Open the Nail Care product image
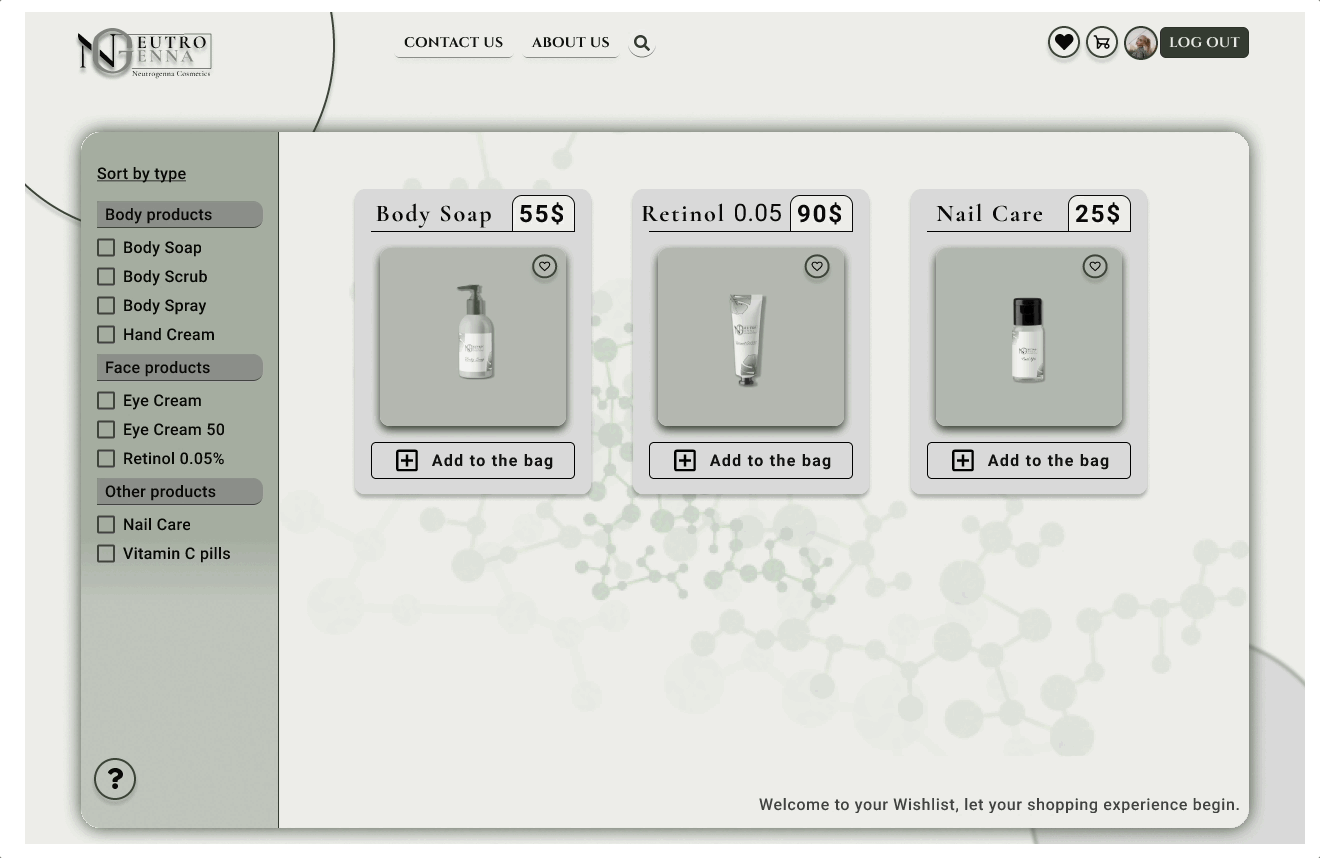 [x=1029, y=337]
